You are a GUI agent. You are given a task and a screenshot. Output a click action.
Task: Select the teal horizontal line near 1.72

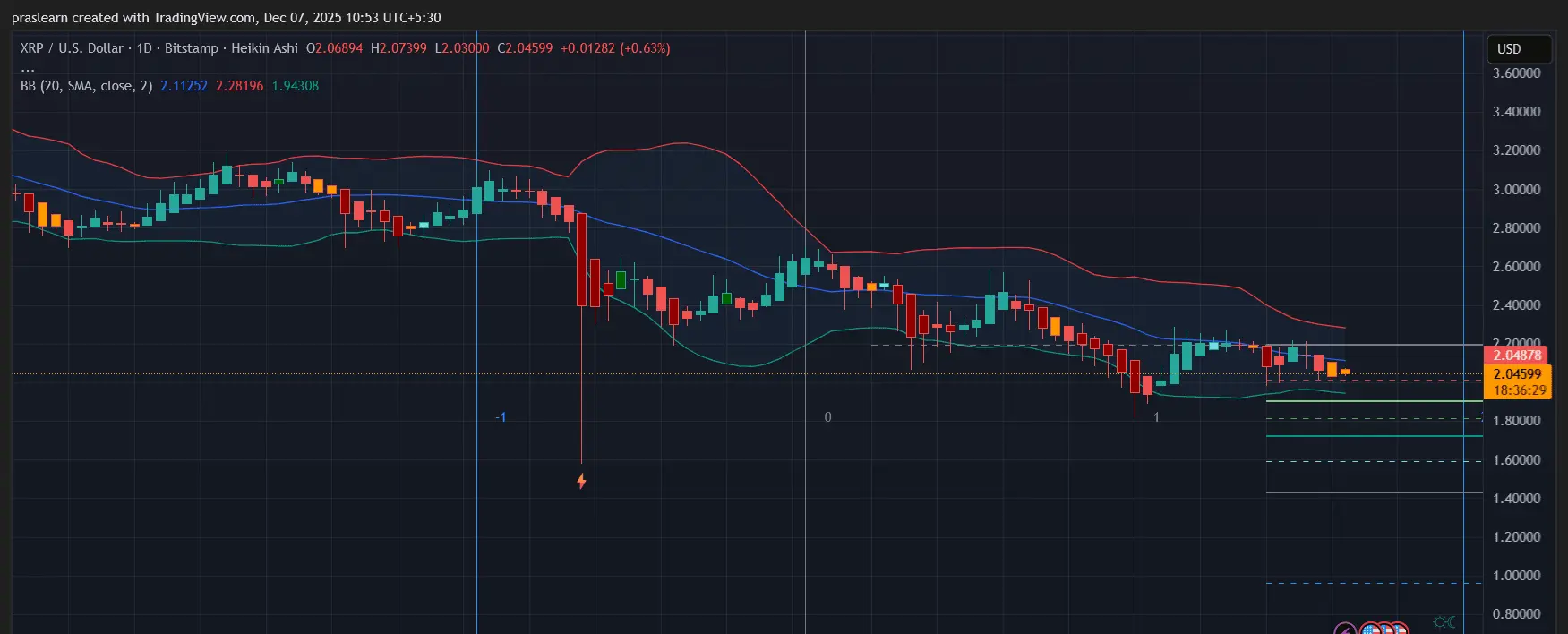pyautogui.click(x=1374, y=436)
